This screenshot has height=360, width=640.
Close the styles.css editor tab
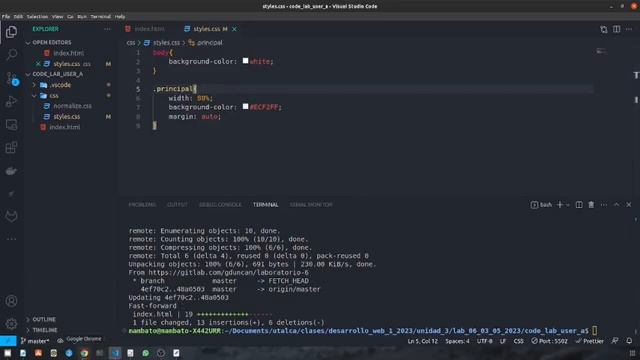(234, 29)
